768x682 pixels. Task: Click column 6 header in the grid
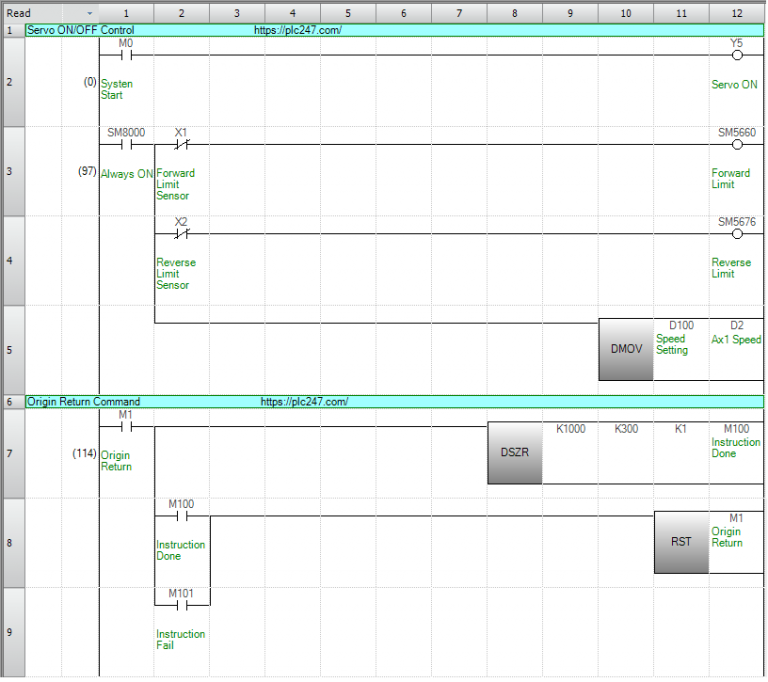(403, 13)
